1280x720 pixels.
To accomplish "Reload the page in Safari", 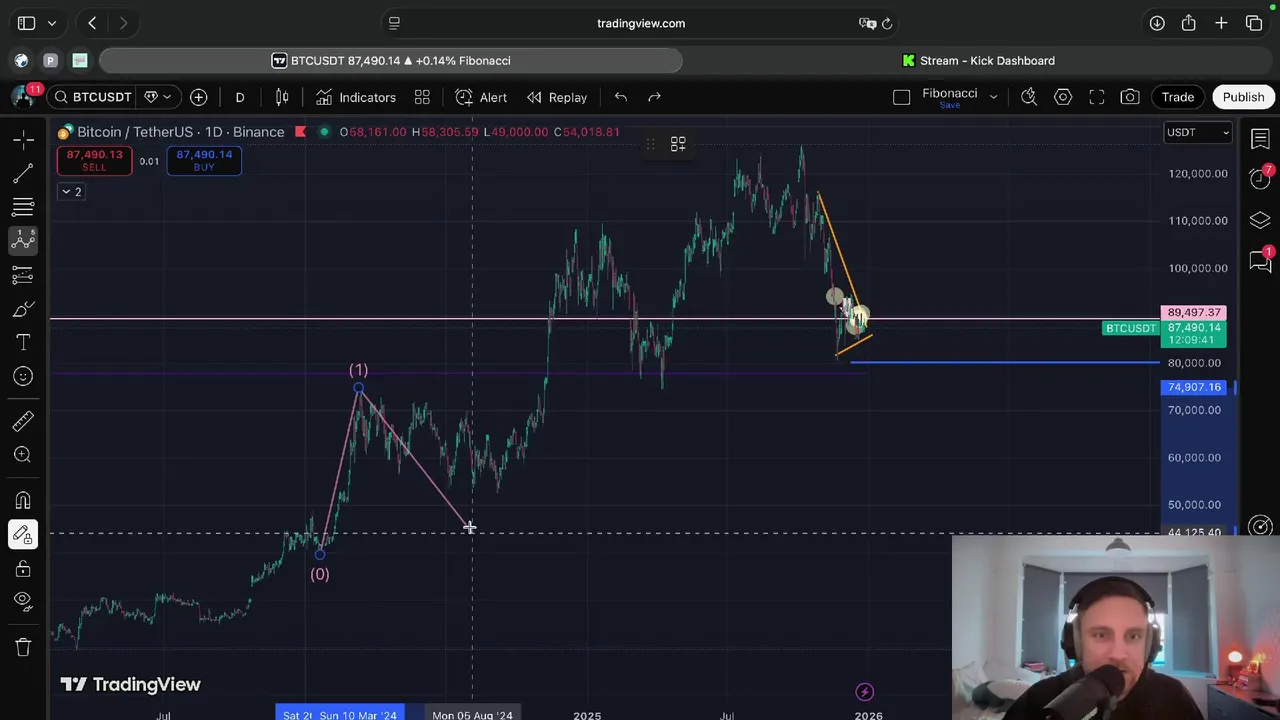I will pyautogui.click(x=887, y=23).
